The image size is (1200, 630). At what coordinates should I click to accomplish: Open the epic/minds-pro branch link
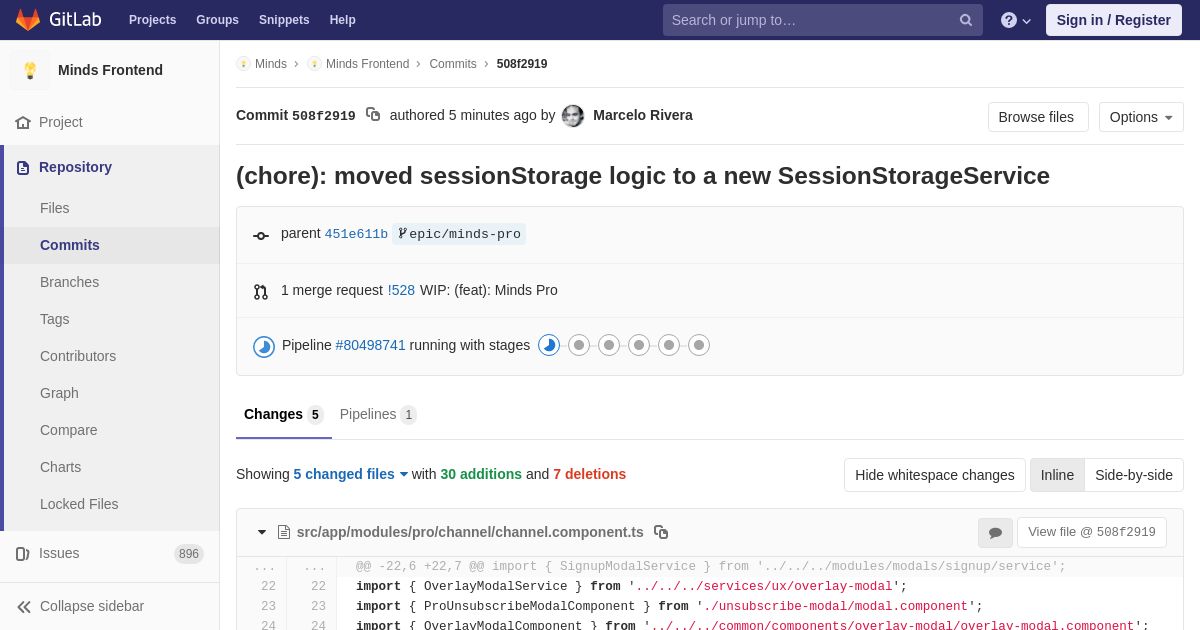[x=459, y=234]
